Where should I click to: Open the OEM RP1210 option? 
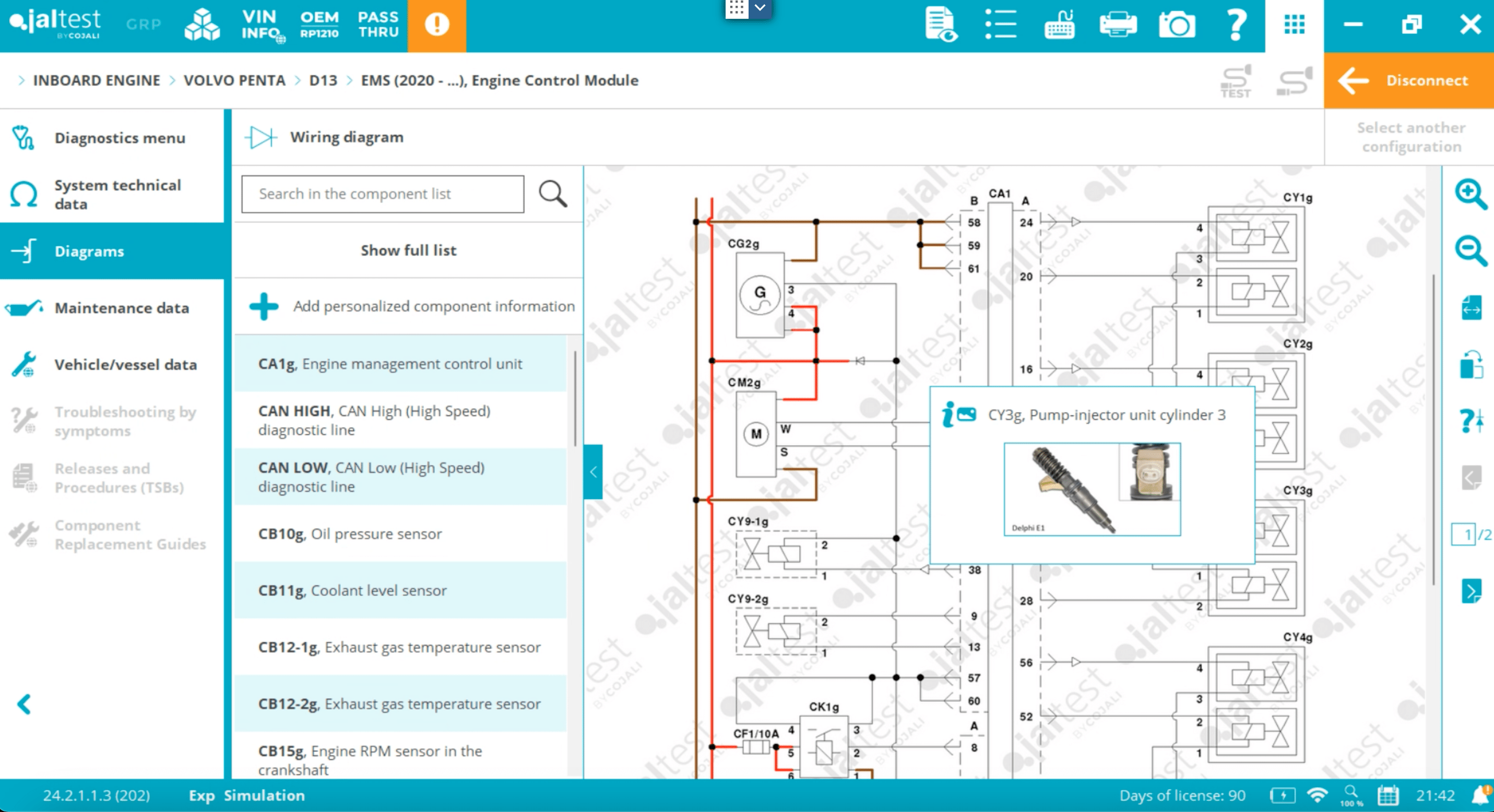click(319, 26)
